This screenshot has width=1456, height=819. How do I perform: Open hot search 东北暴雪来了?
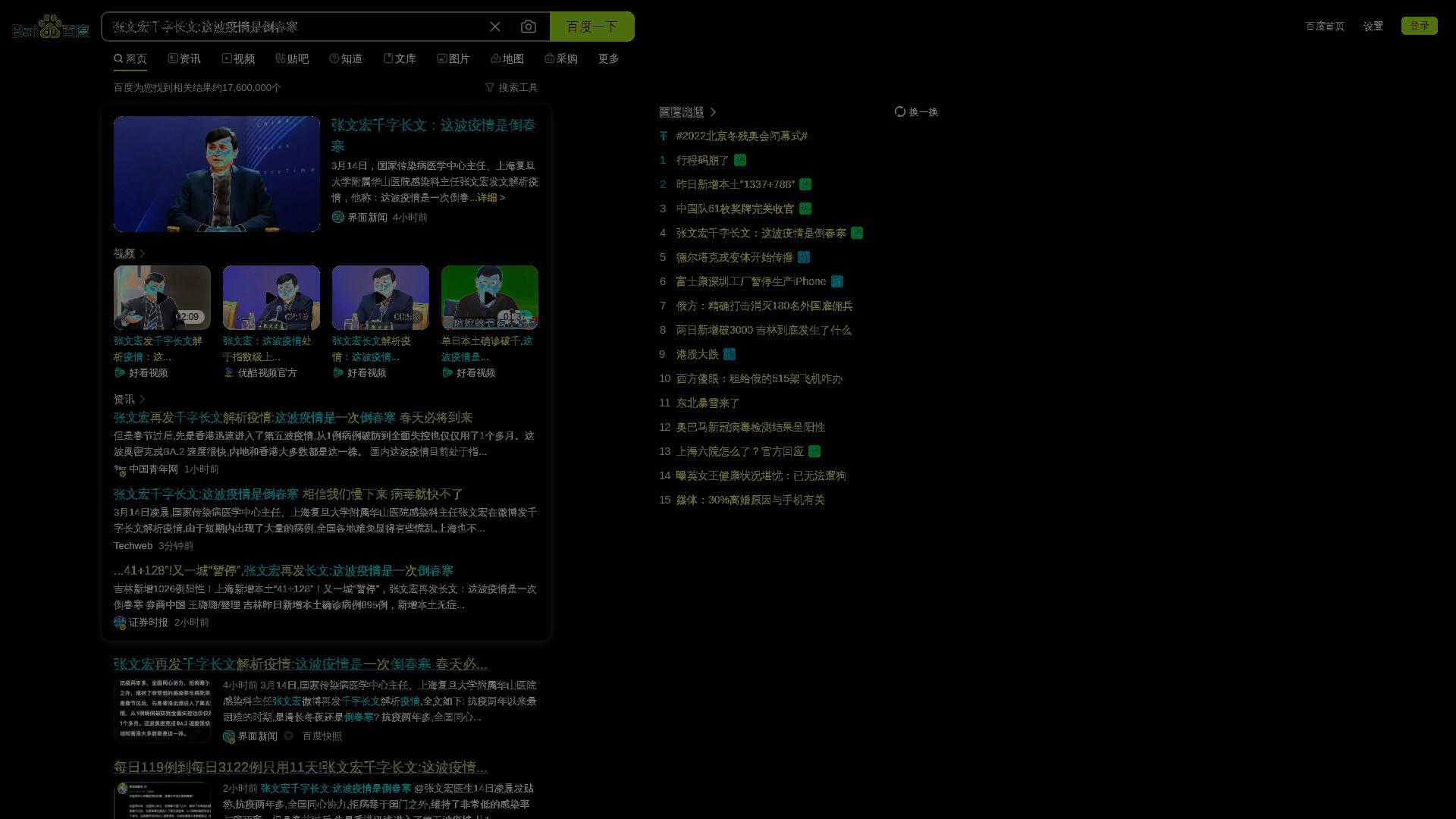pyautogui.click(x=708, y=403)
